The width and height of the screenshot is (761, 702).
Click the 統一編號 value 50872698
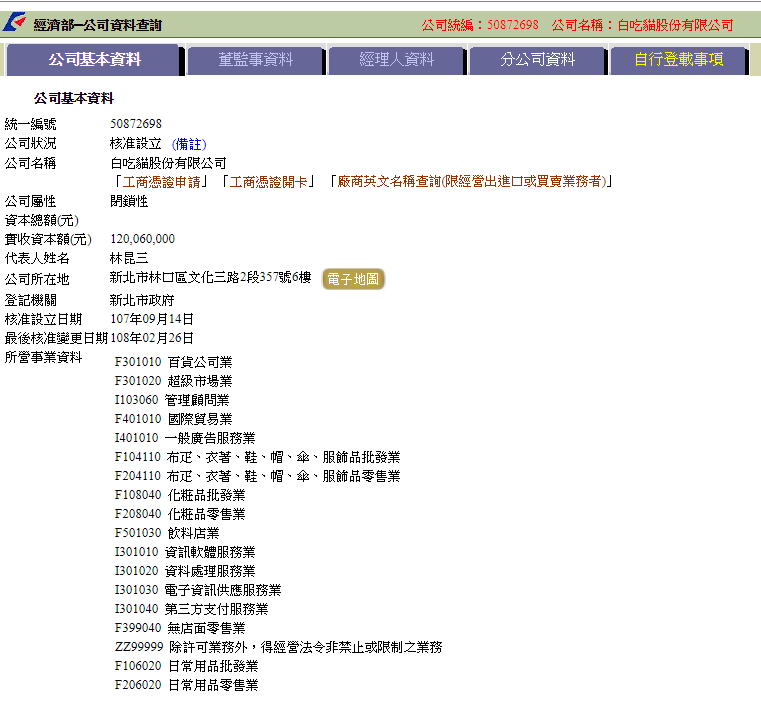pyautogui.click(x=136, y=124)
